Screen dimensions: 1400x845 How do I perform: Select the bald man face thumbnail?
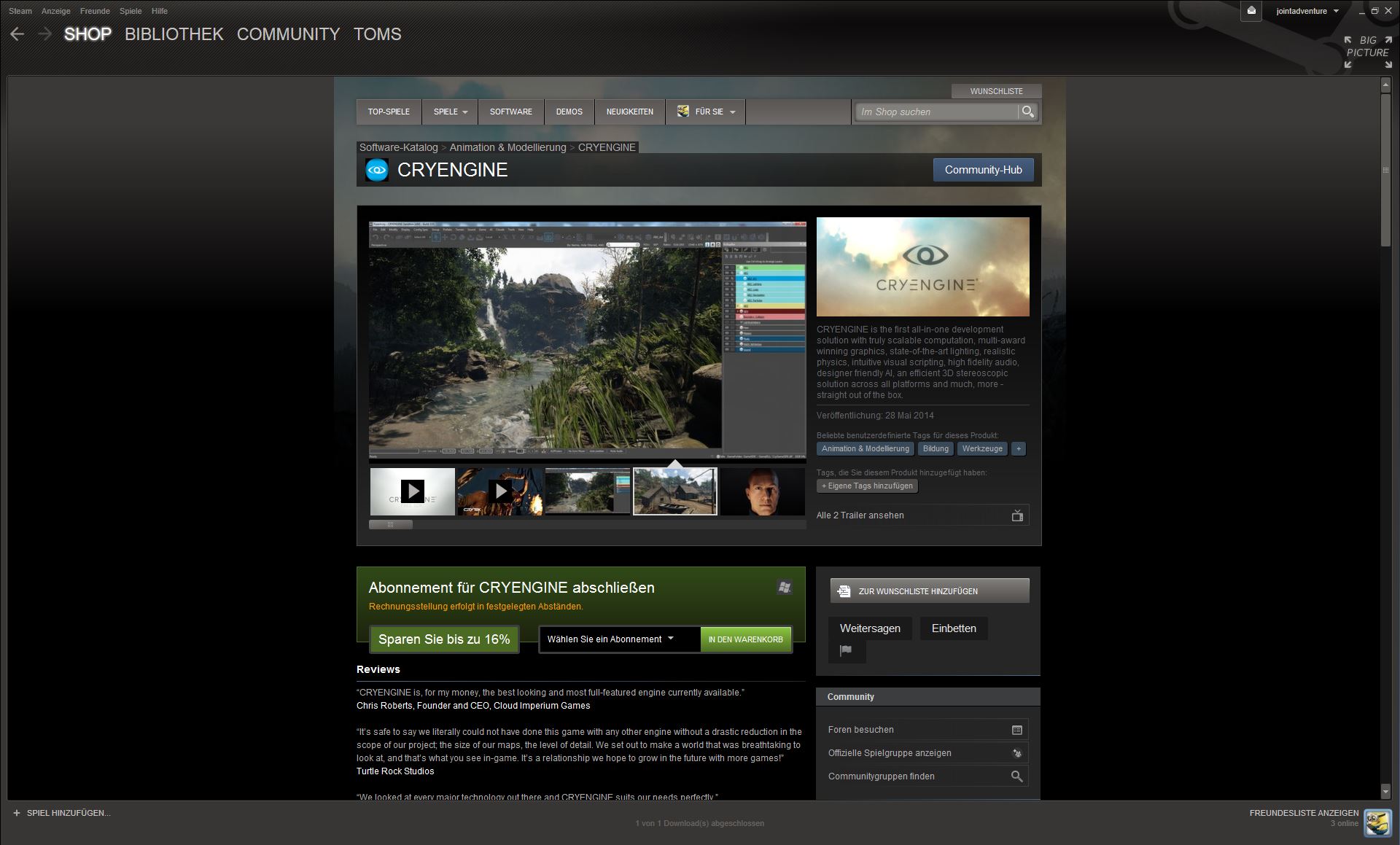(763, 491)
